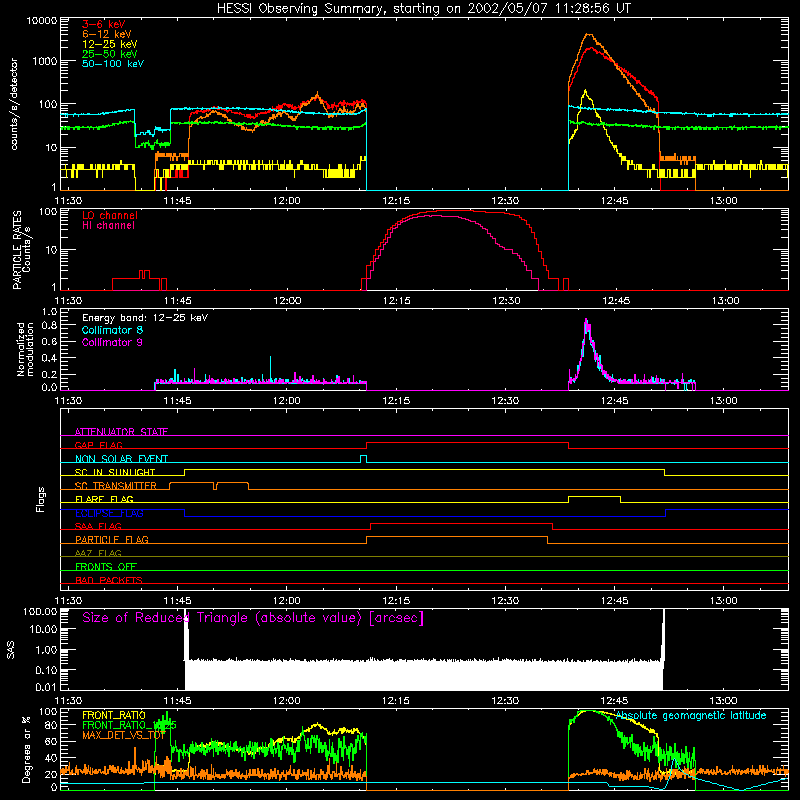
Task: Click the magenta modulation peak near 12:41
Action: tap(586, 322)
